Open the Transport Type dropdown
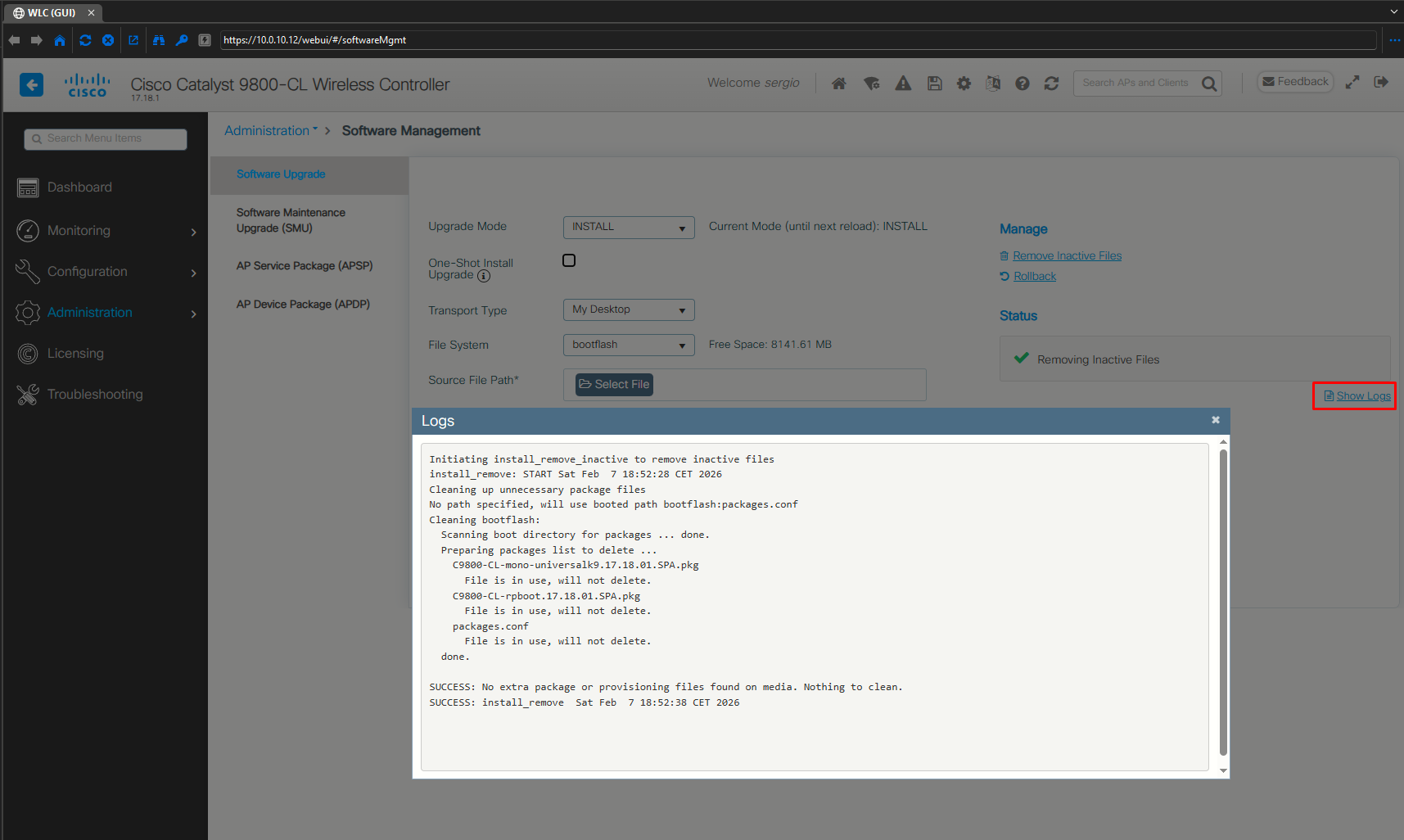 click(629, 309)
